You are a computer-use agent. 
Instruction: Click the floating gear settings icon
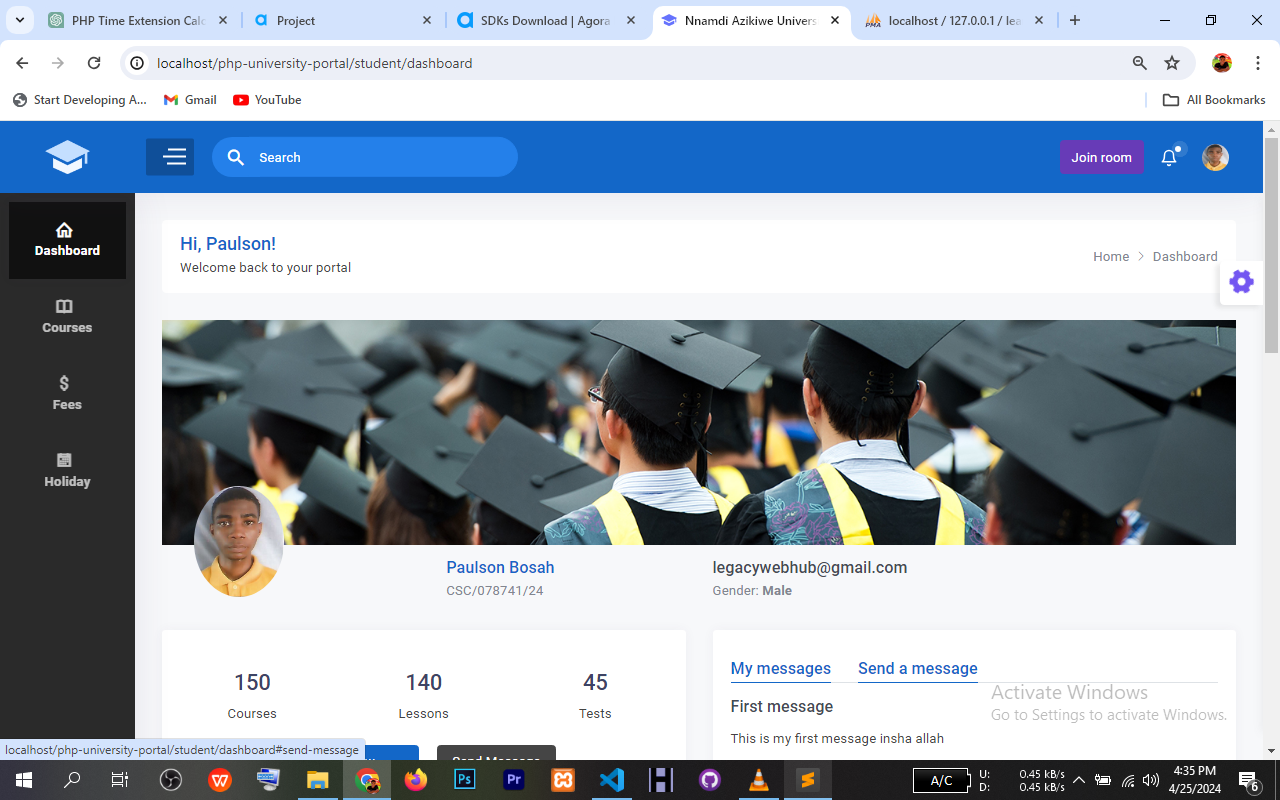coord(1241,281)
